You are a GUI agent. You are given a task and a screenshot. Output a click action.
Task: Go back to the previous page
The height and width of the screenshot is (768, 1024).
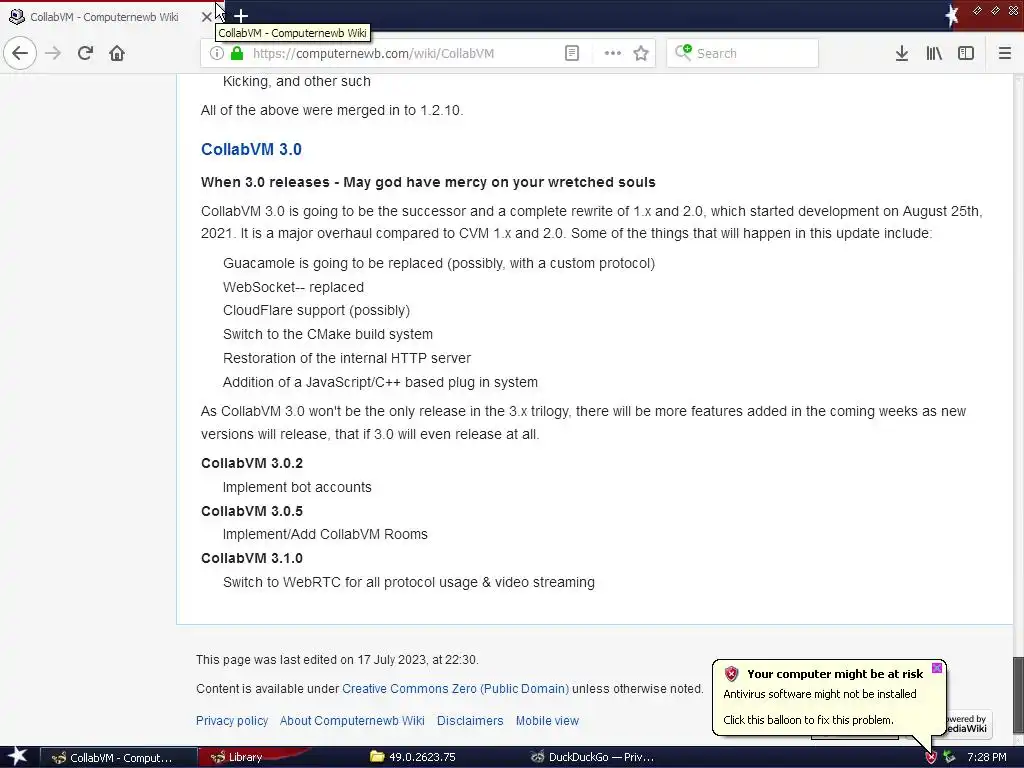20,53
